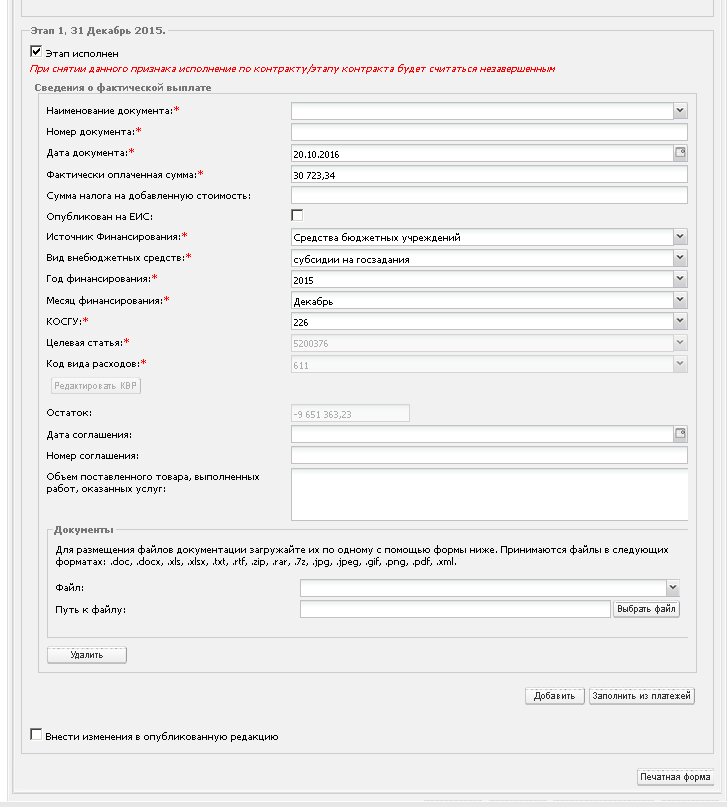Expand the Наименование документа dropdown
The width and height of the screenshot is (727, 807).
680,110
